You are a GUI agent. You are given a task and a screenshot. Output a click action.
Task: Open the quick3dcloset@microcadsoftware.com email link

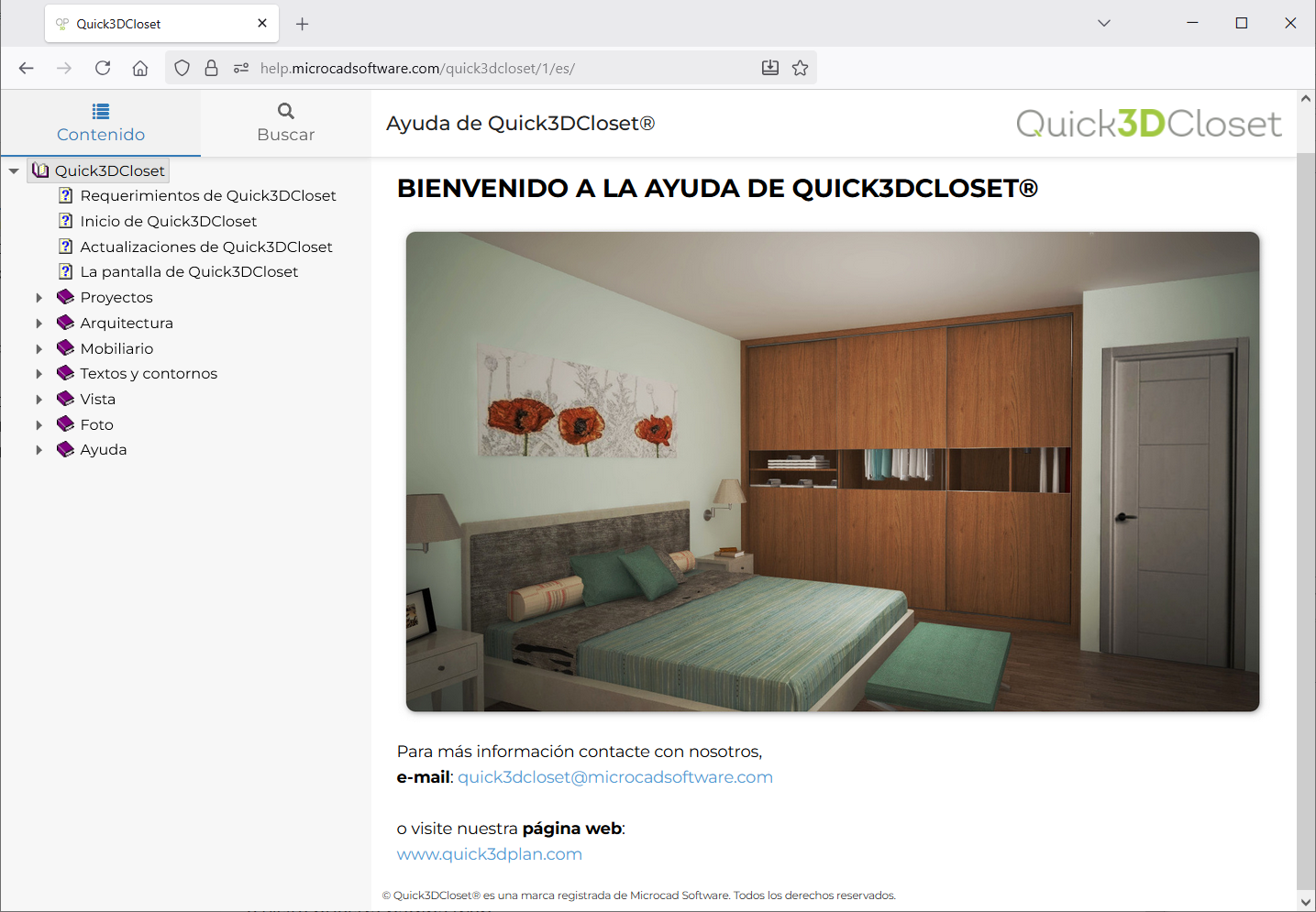pyautogui.click(x=614, y=777)
